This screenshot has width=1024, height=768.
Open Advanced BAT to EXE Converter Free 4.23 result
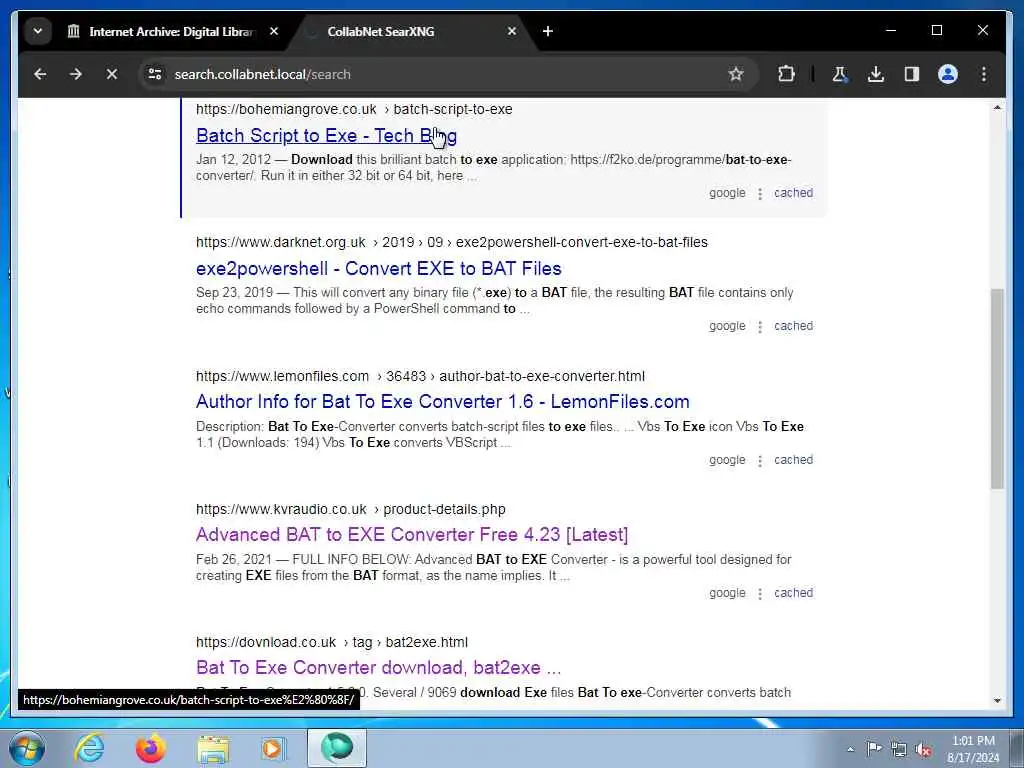pyautogui.click(x=412, y=535)
